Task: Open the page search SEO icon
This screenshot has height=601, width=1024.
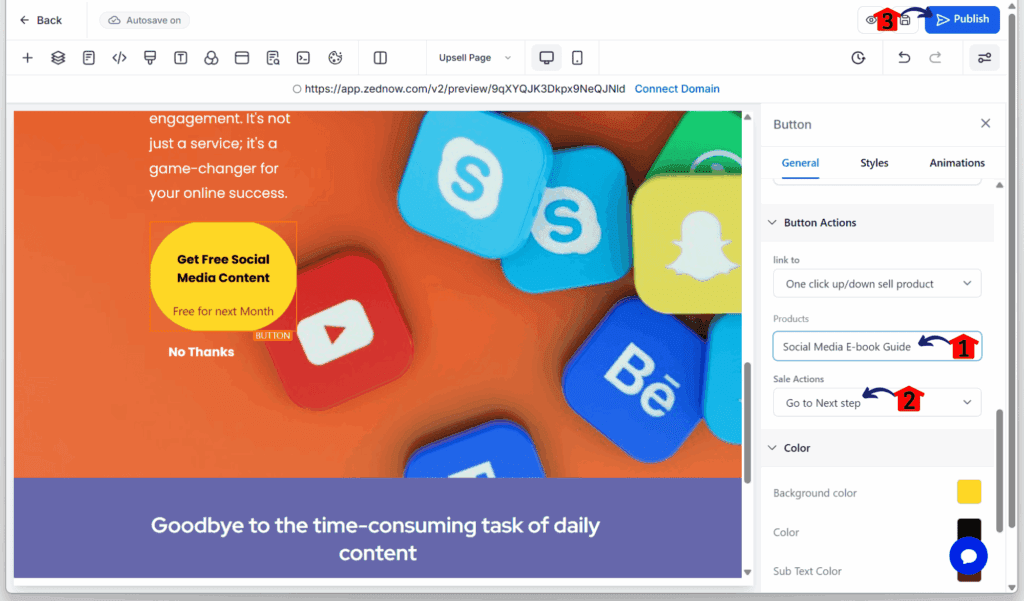Action: pos(273,57)
